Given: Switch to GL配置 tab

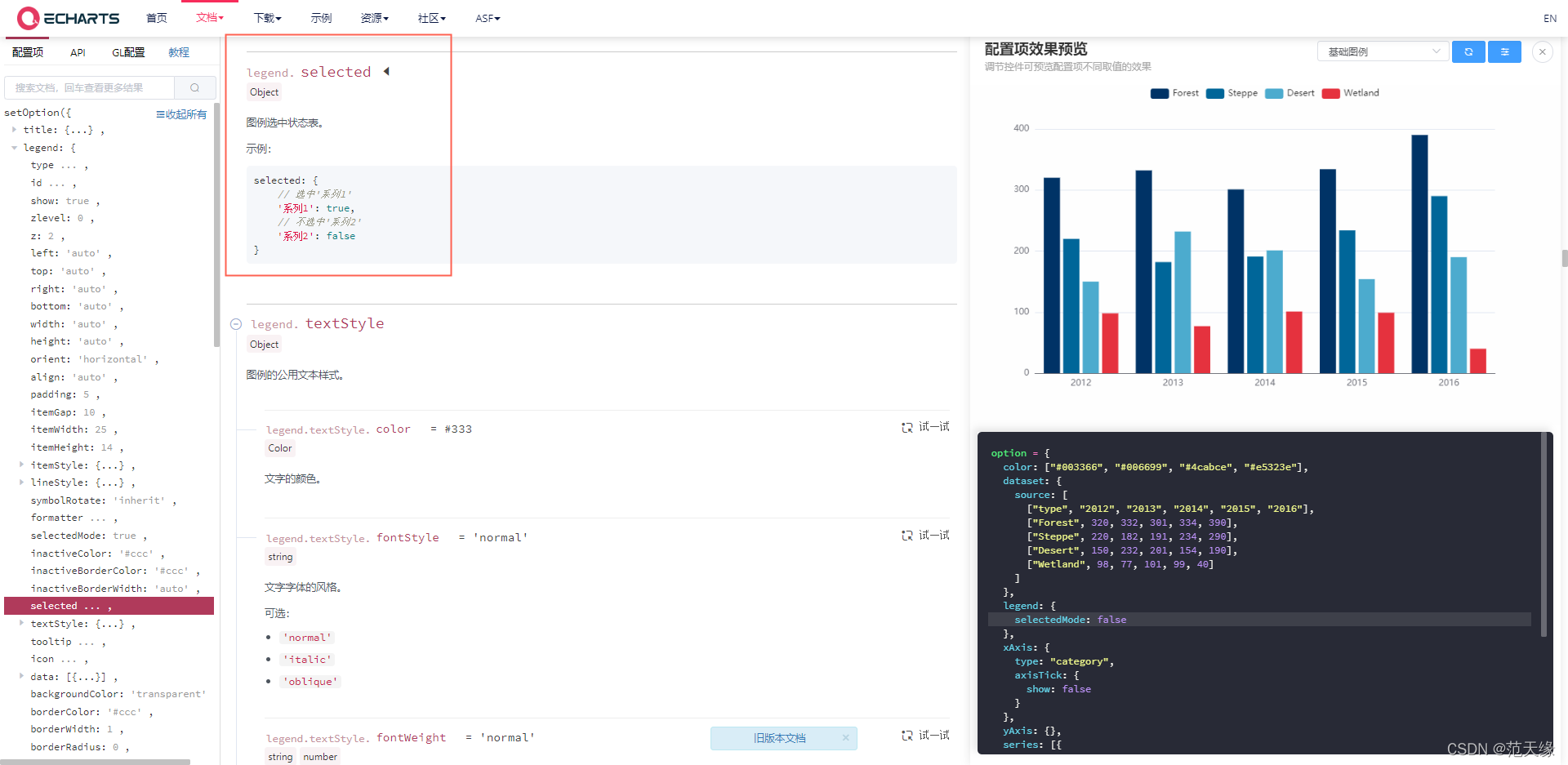Looking at the screenshot, I should tap(128, 52).
